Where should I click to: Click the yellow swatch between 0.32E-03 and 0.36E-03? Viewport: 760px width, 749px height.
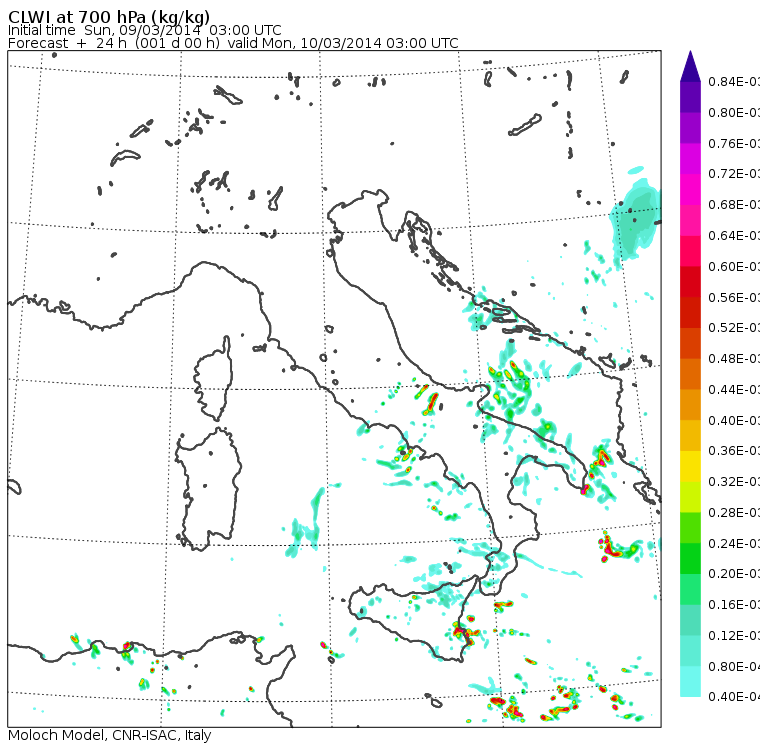[x=690, y=466]
